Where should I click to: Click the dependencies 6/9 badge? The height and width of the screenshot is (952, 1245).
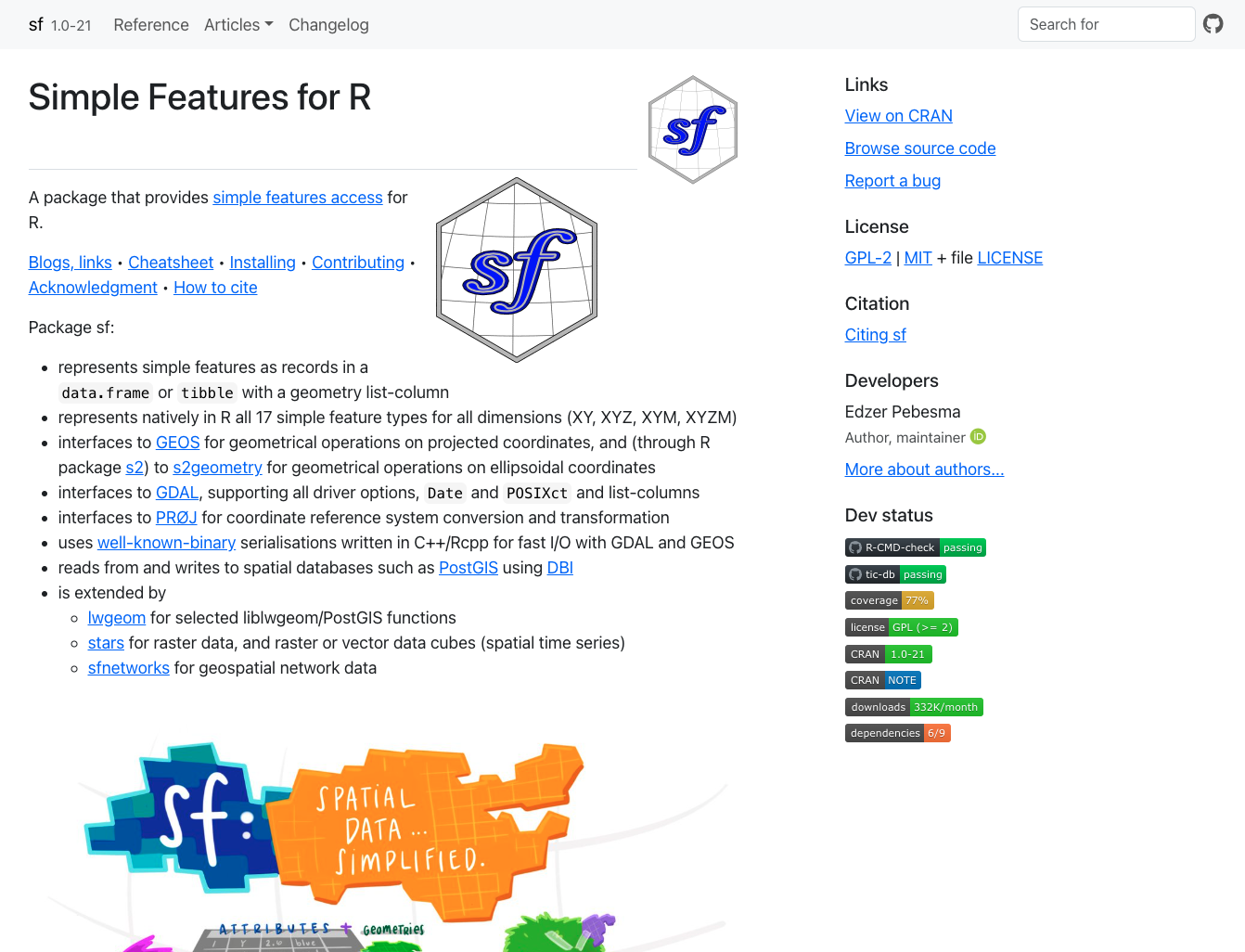click(x=897, y=733)
